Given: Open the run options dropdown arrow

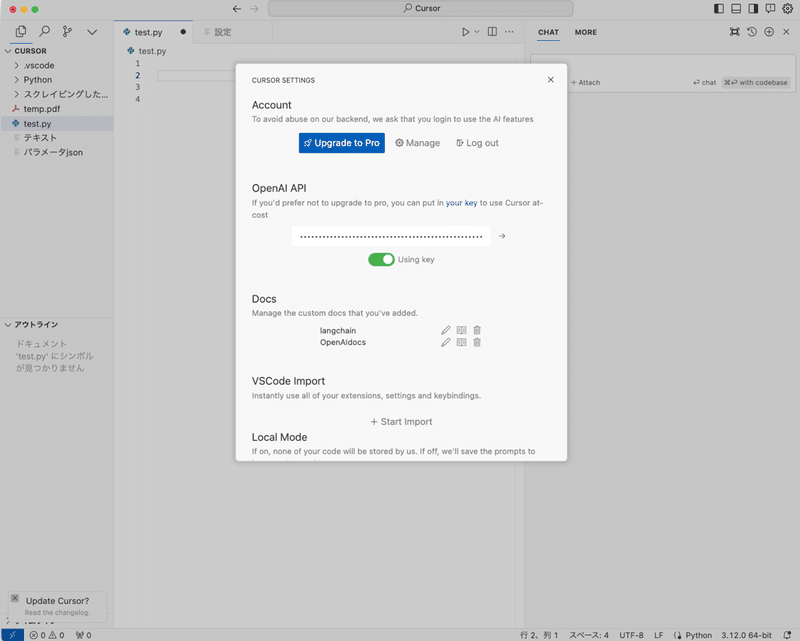Looking at the screenshot, I should (477, 32).
